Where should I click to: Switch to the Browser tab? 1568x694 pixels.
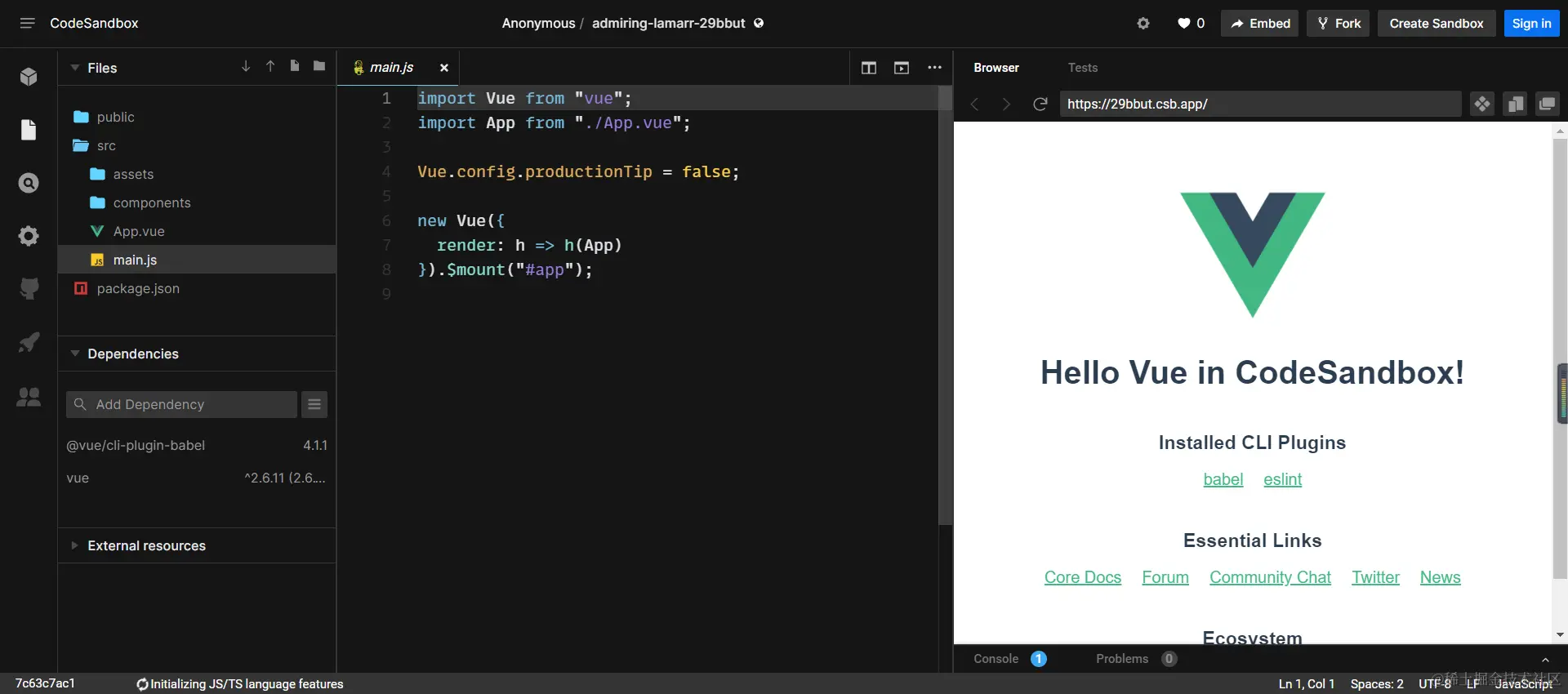[x=996, y=68]
